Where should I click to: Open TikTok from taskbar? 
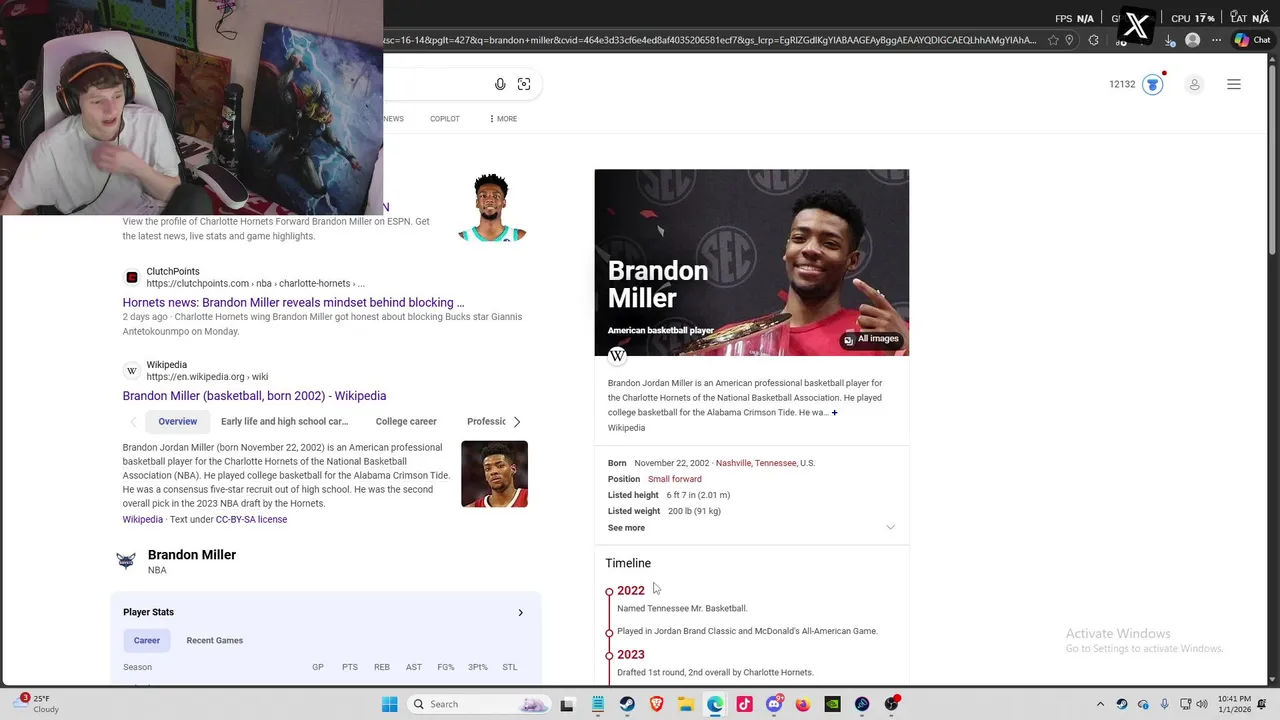[x=744, y=704]
